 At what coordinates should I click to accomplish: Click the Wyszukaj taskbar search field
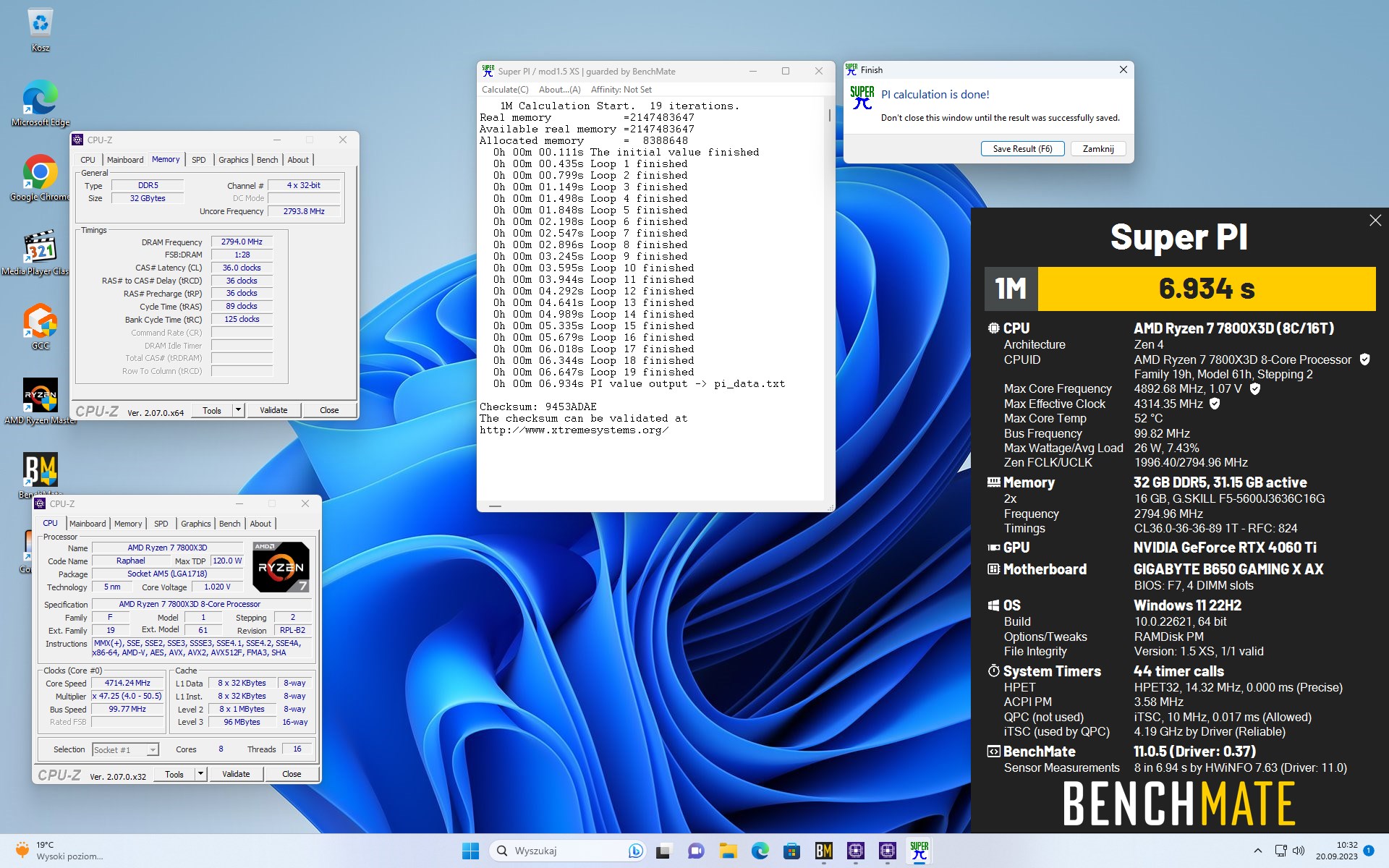pyautogui.click(x=568, y=851)
